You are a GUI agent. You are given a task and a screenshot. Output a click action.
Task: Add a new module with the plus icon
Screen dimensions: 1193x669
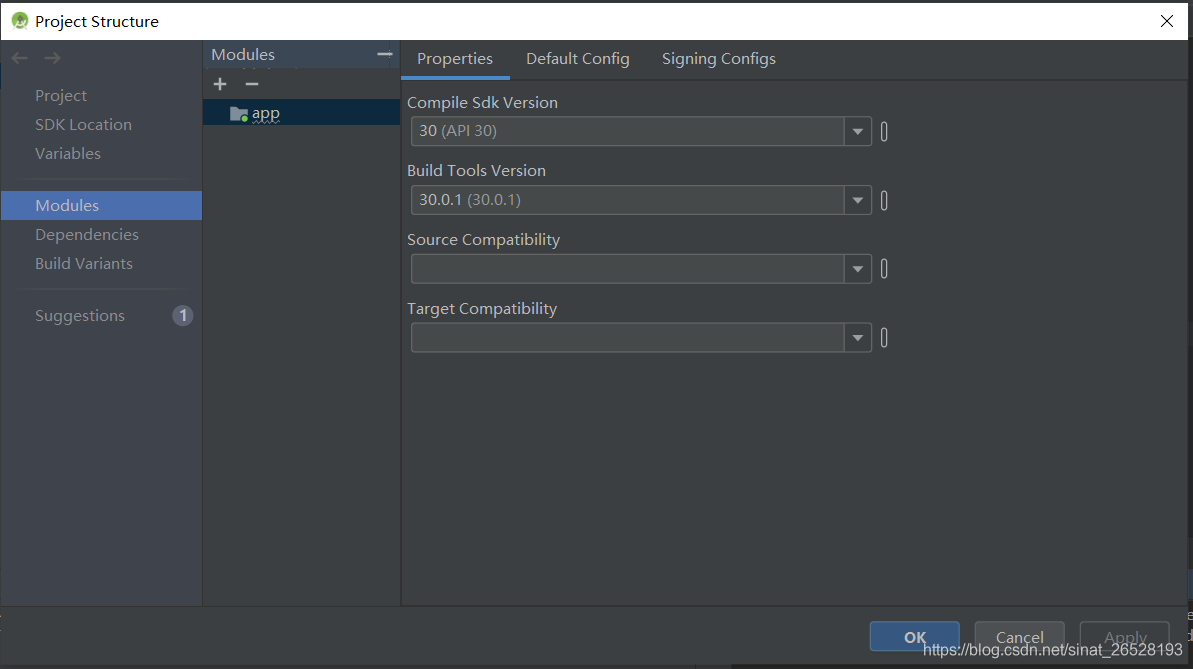point(219,84)
